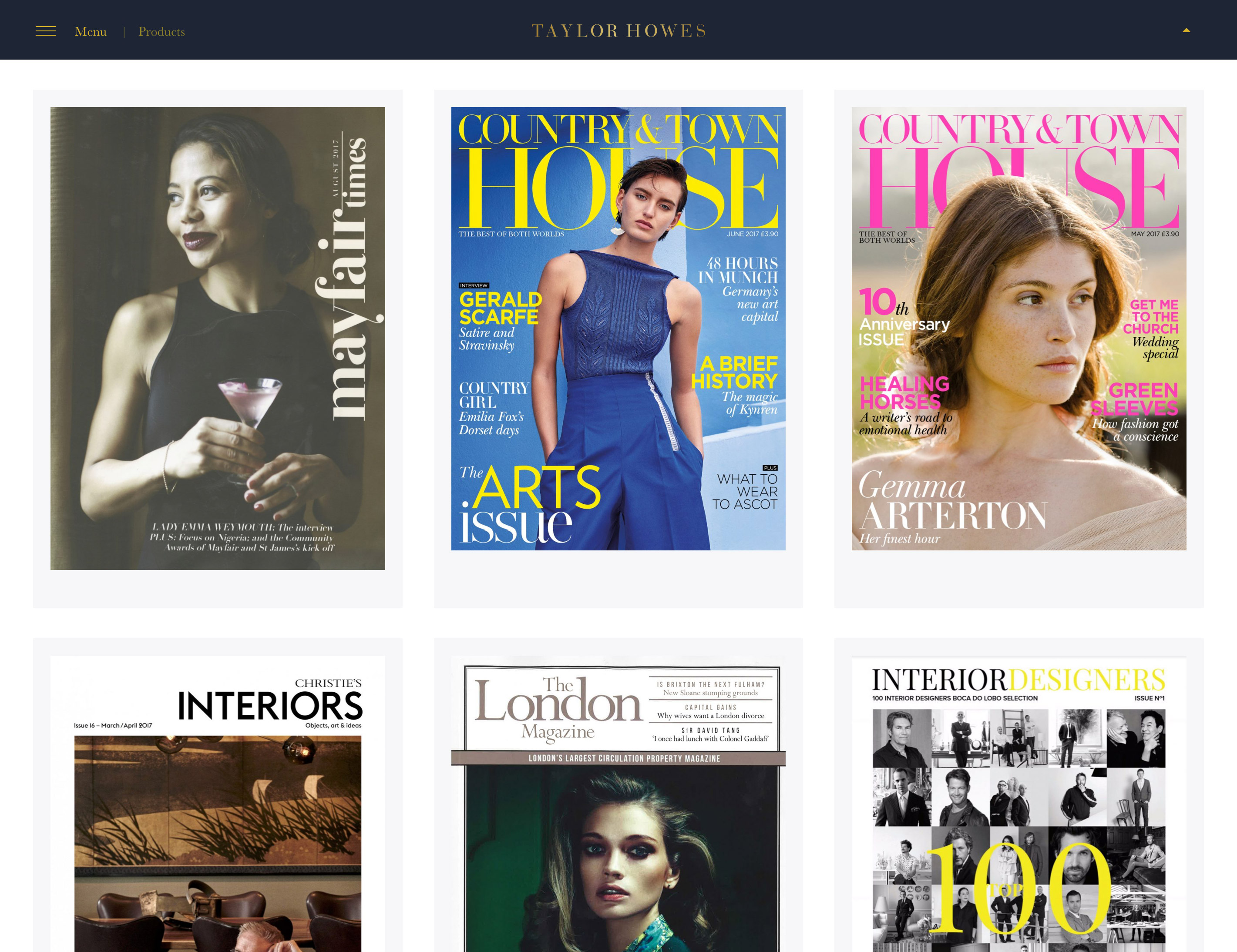
Task: Open Country & Town House June 2017 cover
Action: [618, 329]
